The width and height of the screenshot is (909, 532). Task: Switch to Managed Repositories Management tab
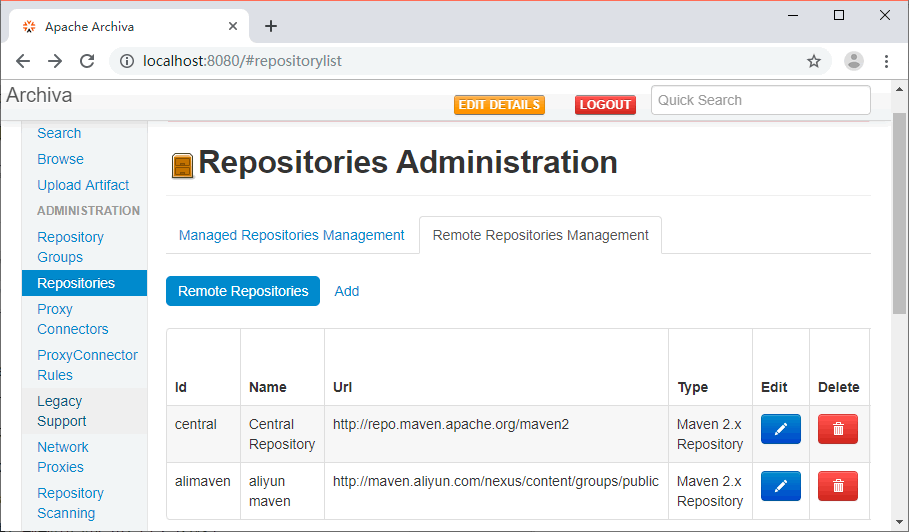pos(291,235)
